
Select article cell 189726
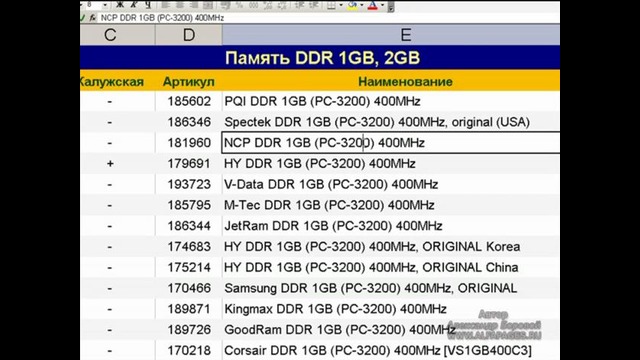pos(189,329)
